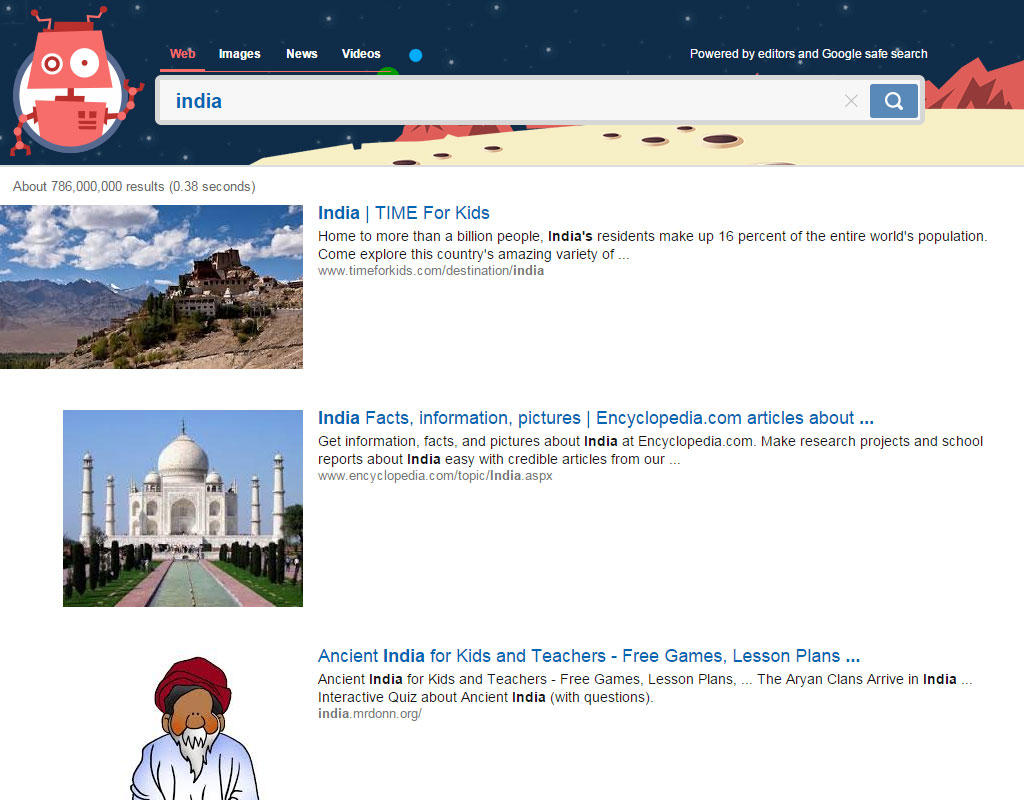The height and width of the screenshot is (800, 1024).
Task: Click the Taj Mahal result thumbnail
Action: tap(183, 508)
